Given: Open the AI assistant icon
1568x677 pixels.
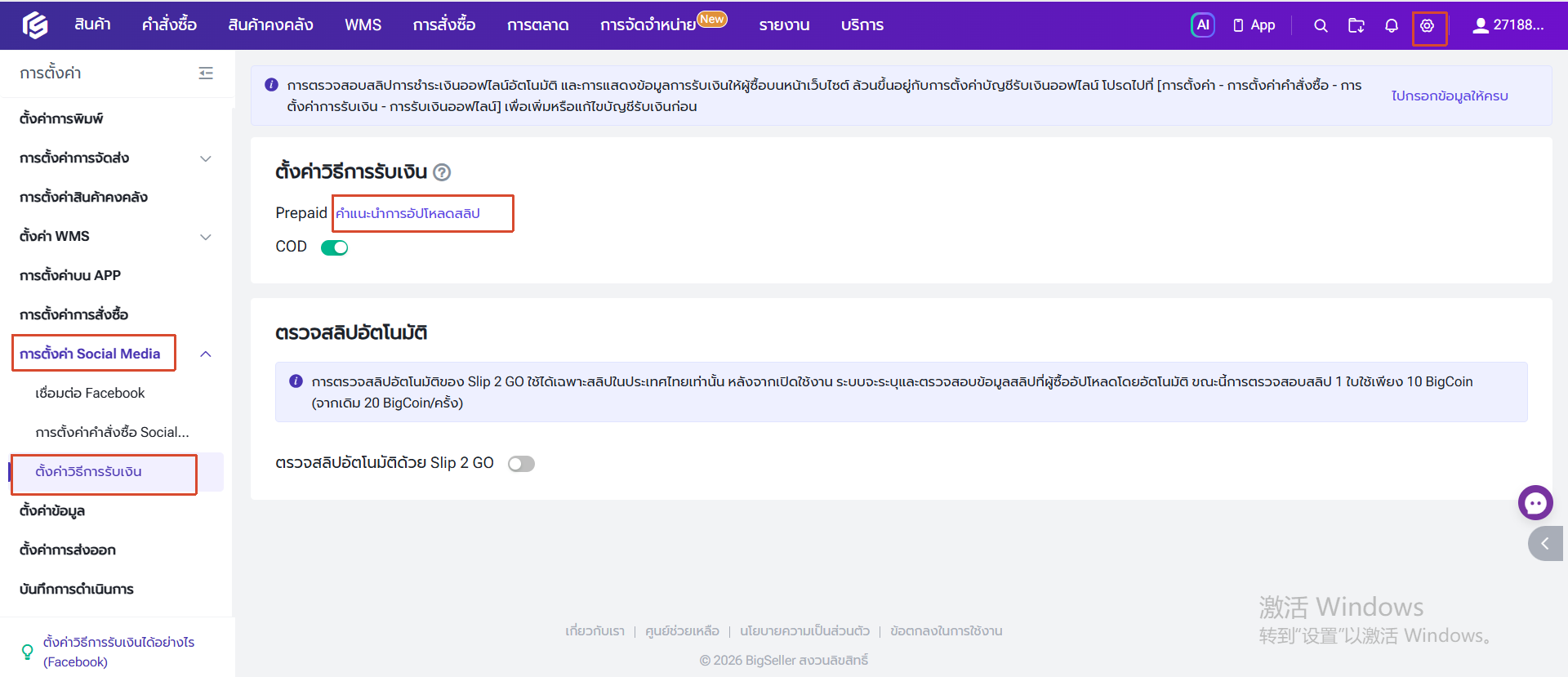Looking at the screenshot, I should click(1202, 25).
